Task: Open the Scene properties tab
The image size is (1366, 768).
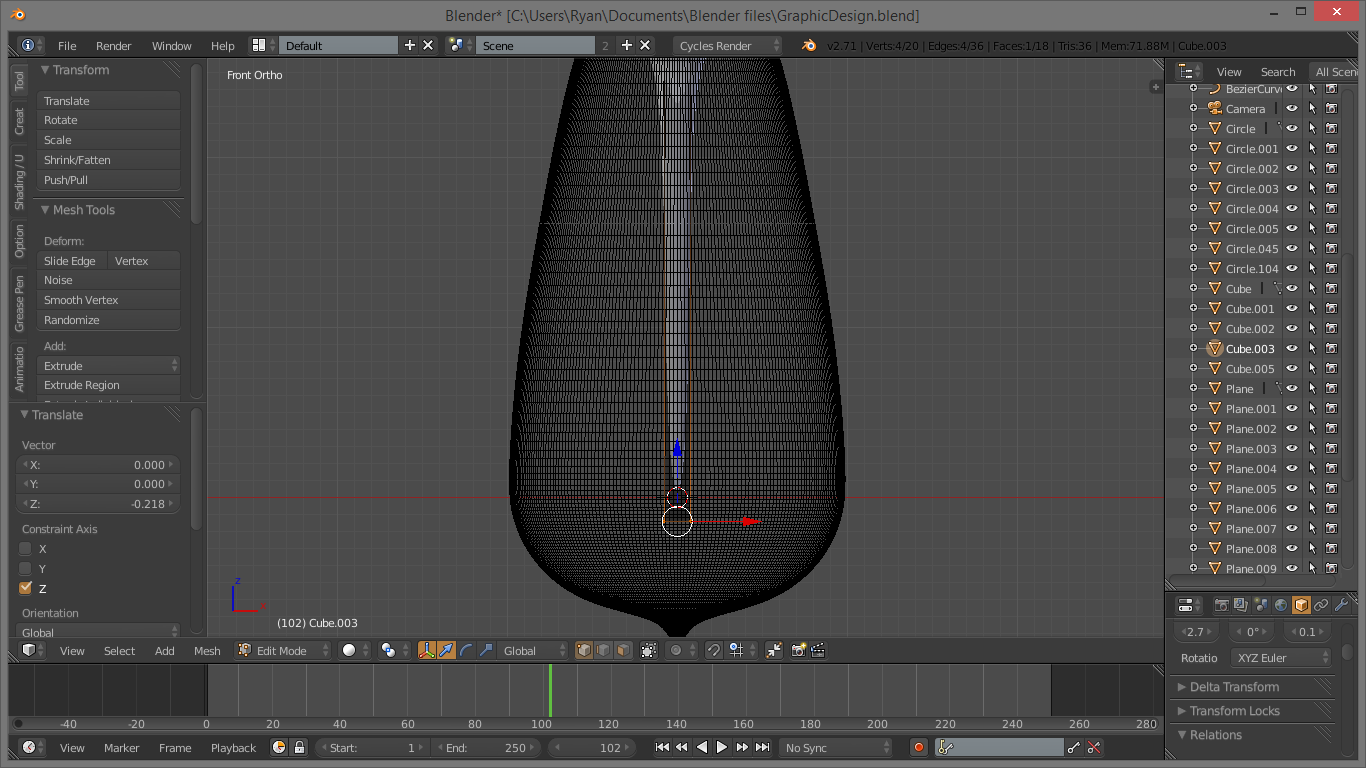Action: pyautogui.click(x=1261, y=605)
